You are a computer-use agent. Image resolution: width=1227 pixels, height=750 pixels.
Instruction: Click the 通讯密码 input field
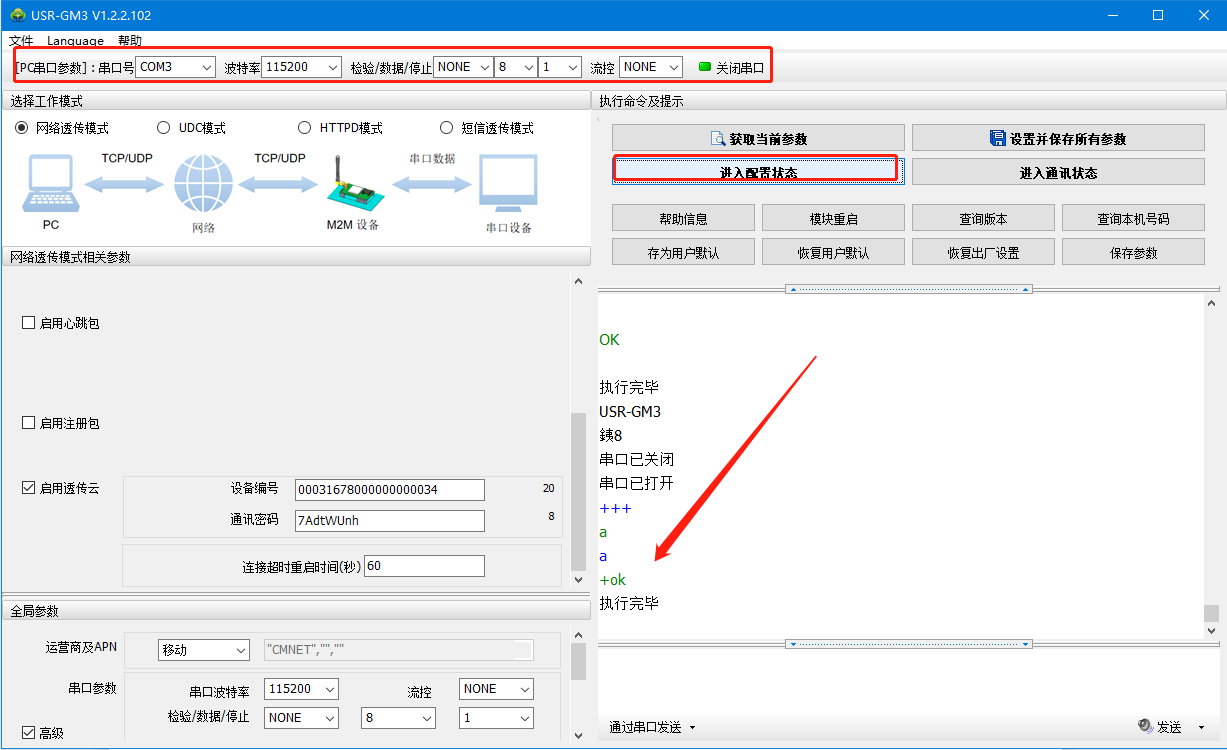click(390, 521)
